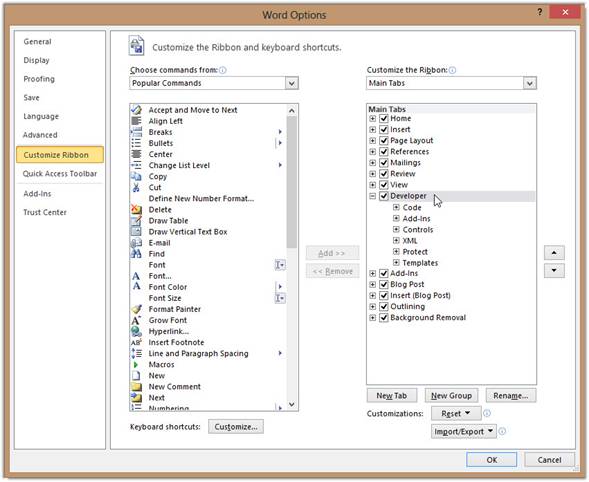Click the Breaks command icon

[136, 132]
